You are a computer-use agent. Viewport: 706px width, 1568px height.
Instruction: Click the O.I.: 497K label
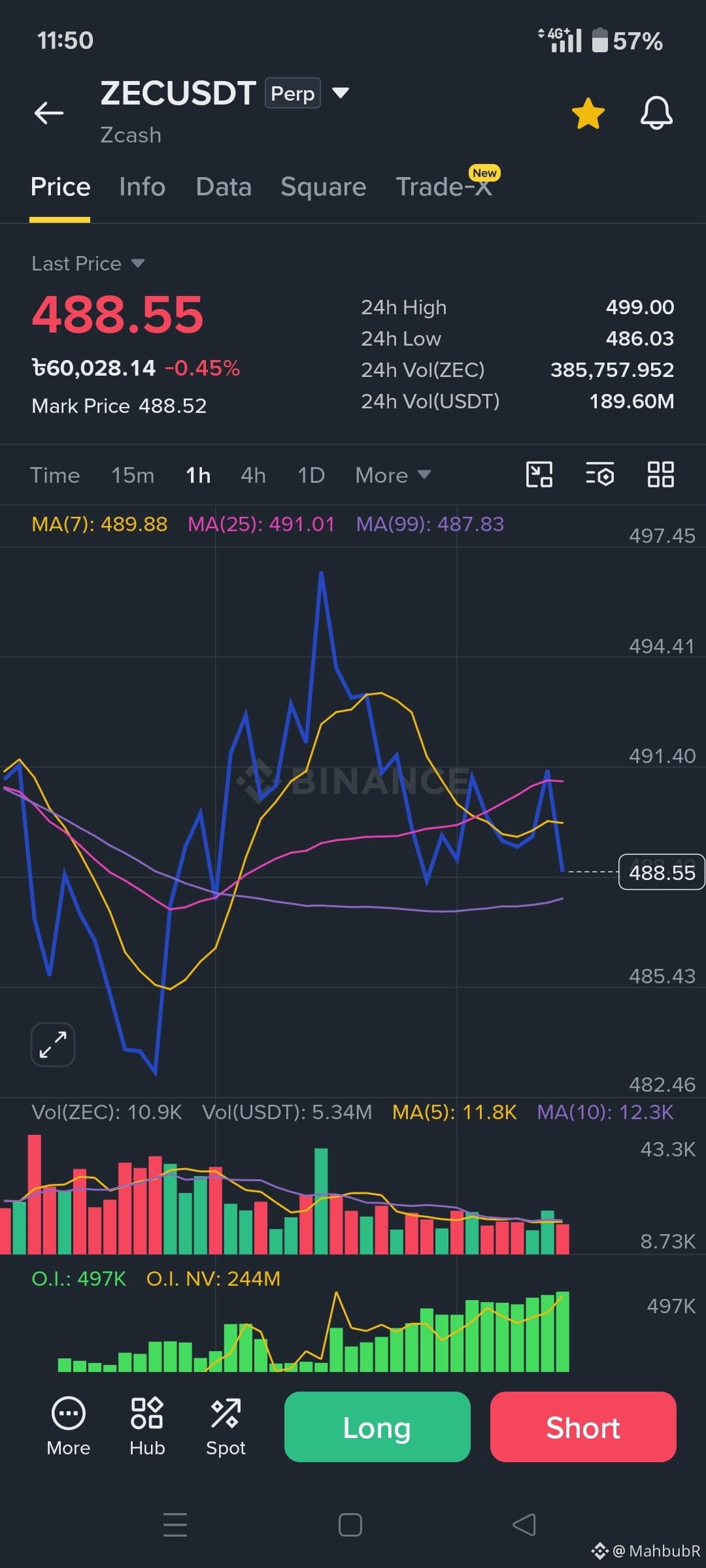click(x=79, y=1279)
